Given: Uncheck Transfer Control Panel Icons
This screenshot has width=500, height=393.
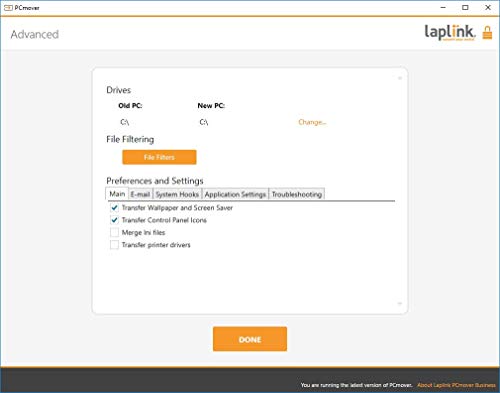Looking at the screenshot, I should click(x=114, y=220).
